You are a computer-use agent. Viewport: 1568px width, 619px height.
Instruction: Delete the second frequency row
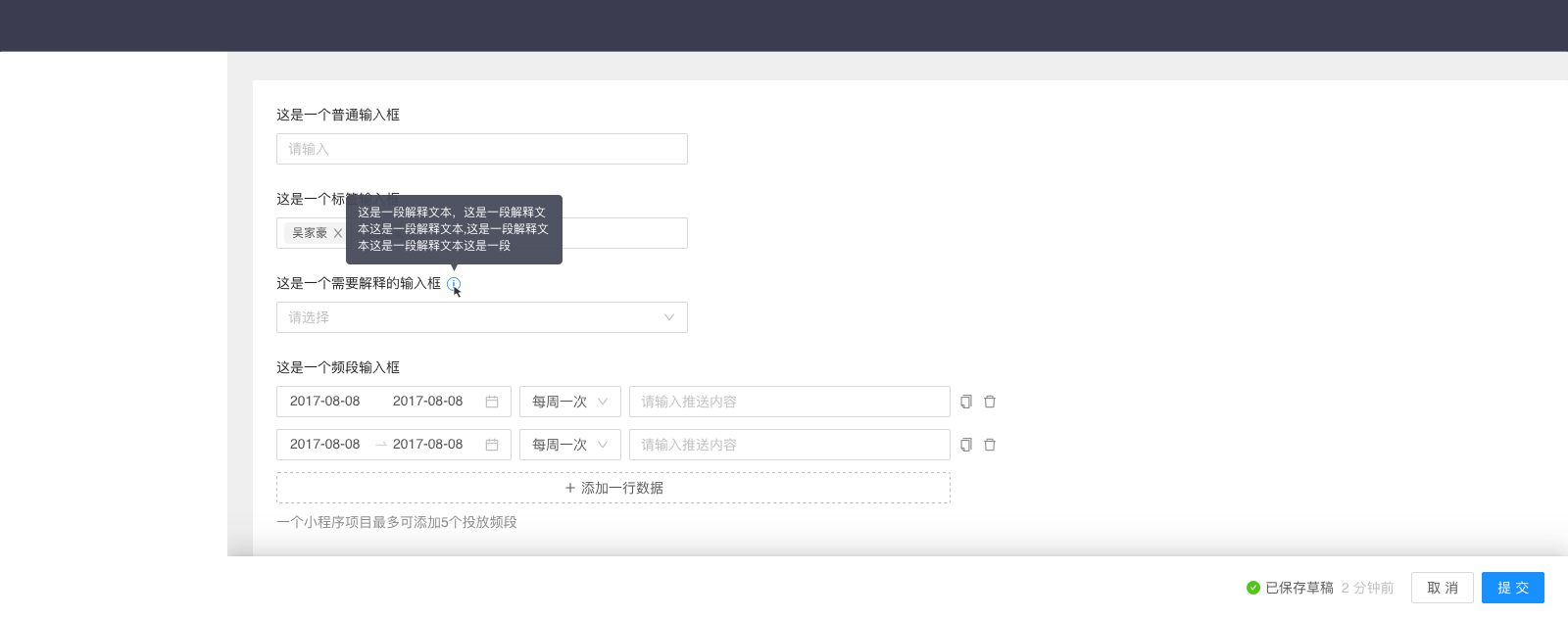click(x=990, y=445)
